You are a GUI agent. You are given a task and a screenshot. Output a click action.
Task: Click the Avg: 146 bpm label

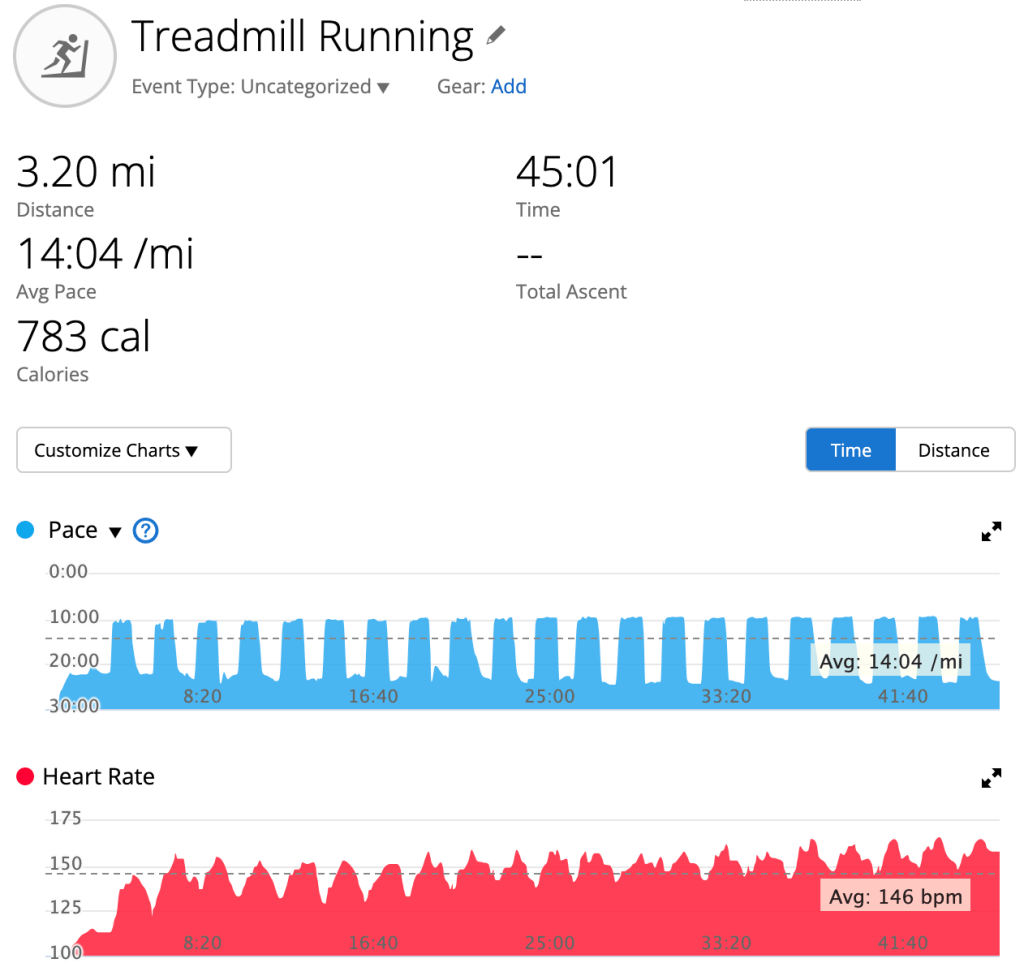pyautogui.click(x=895, y=896)
